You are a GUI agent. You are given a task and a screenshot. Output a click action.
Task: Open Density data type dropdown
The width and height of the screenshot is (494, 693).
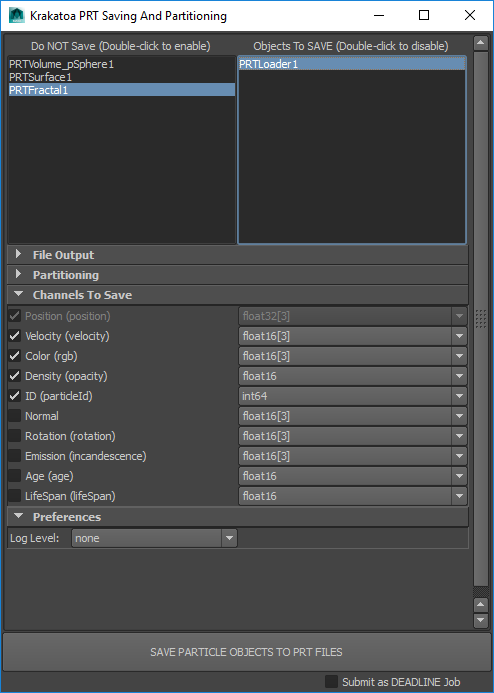(353, 376)
